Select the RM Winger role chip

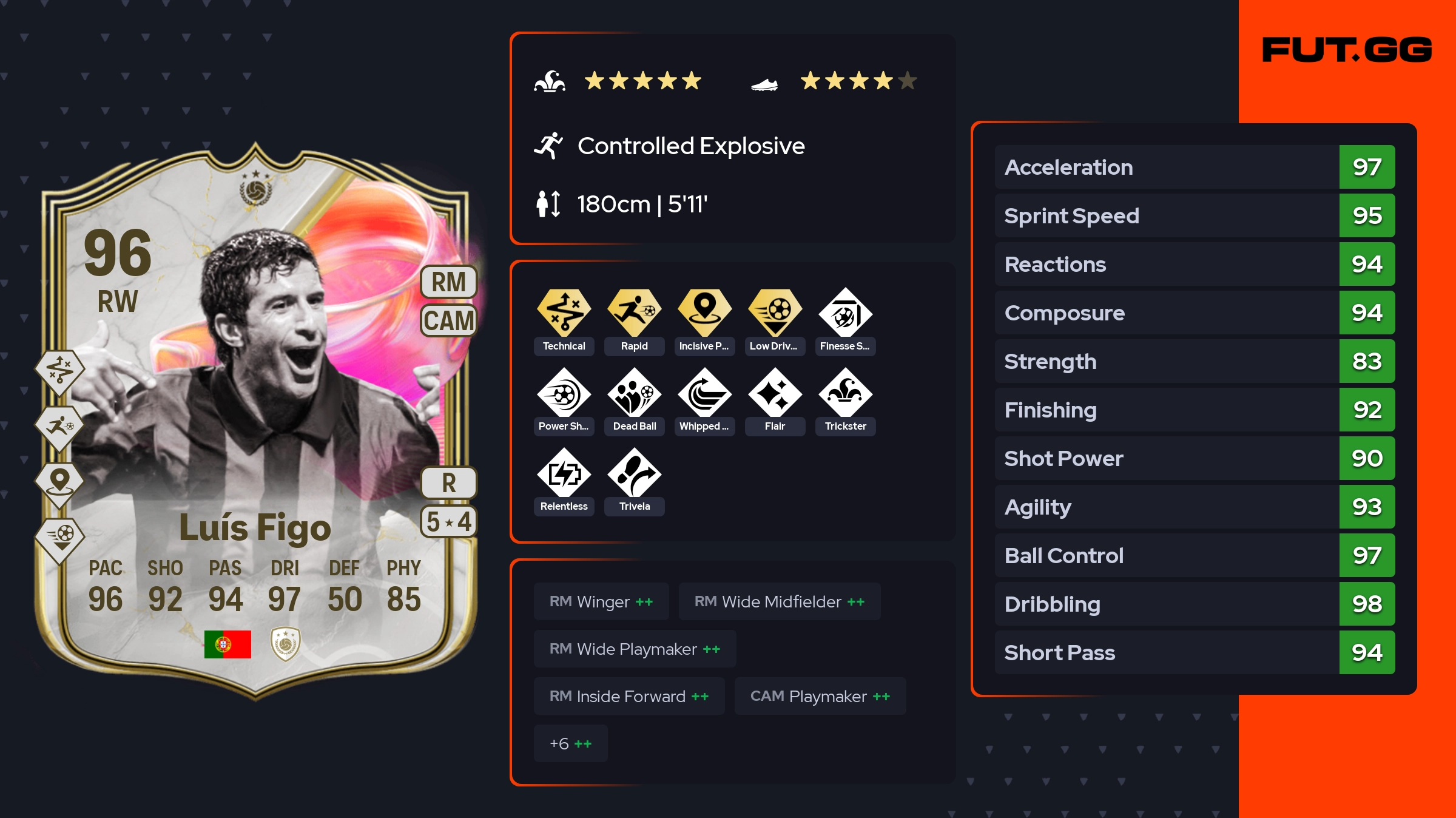(x=601, y=601)
